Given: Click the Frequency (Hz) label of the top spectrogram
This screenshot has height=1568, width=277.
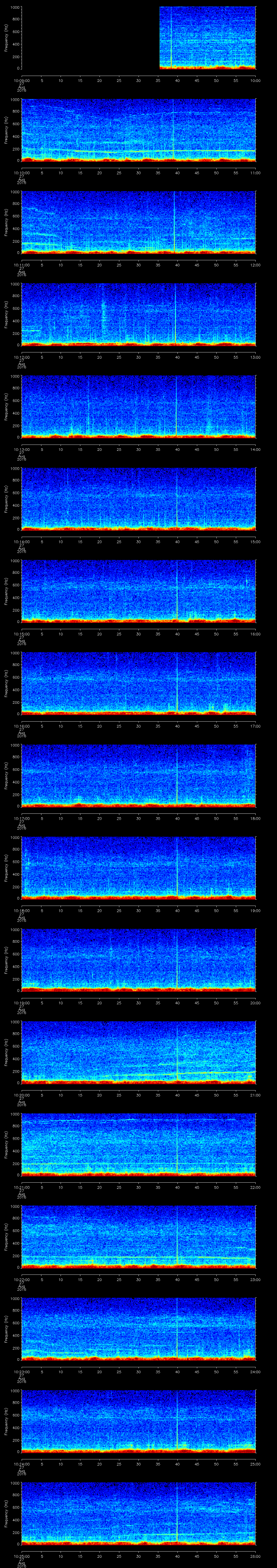Looking at the screenshot, I should [6, 38].
